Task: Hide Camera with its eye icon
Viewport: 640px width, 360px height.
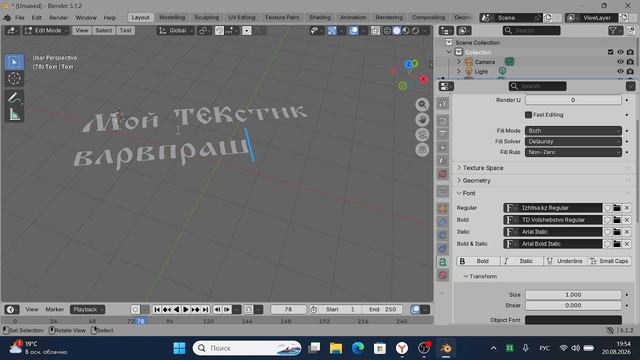Action: 620,62
